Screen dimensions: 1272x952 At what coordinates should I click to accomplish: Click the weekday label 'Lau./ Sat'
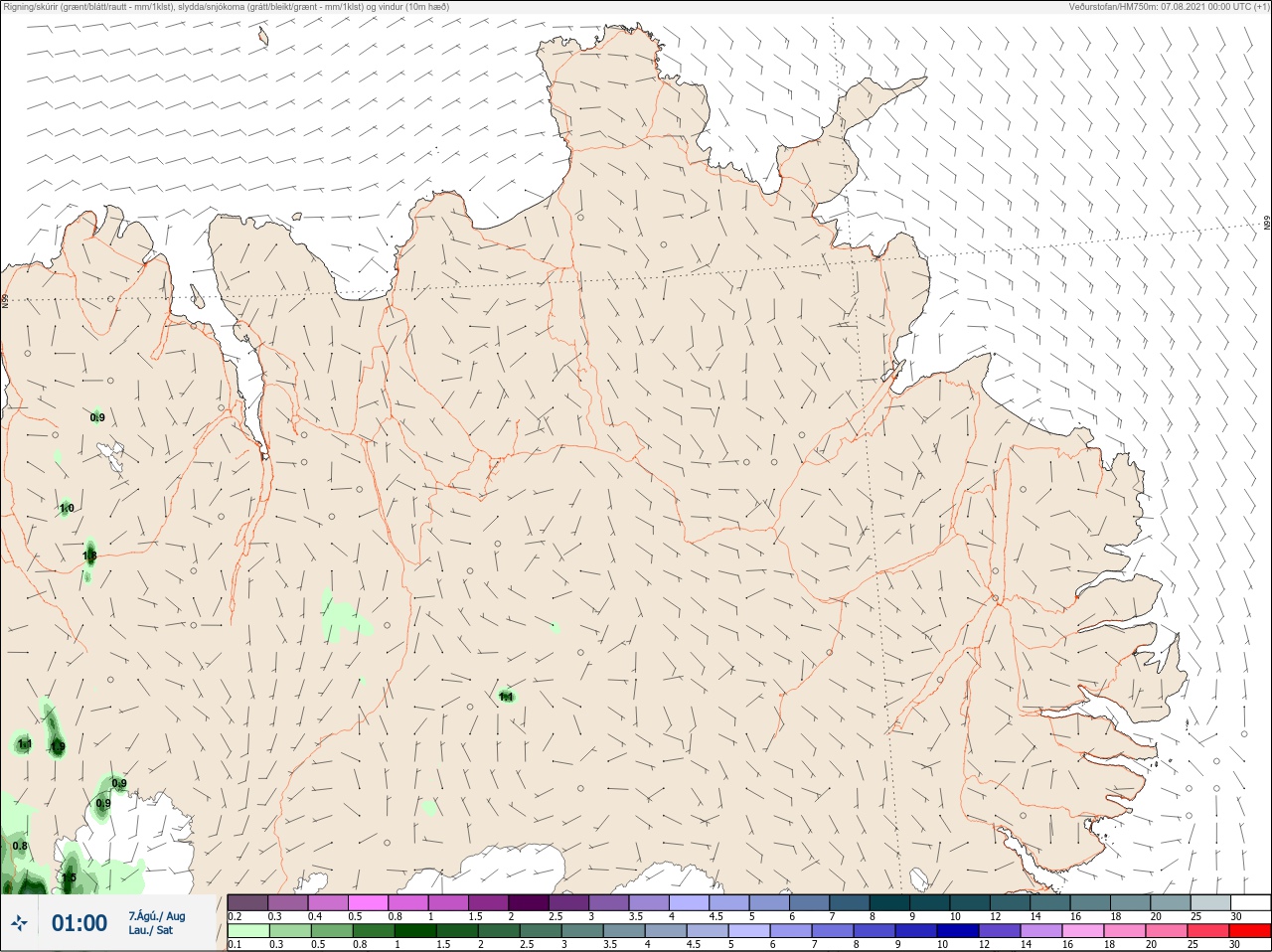(x=151, y=930)
